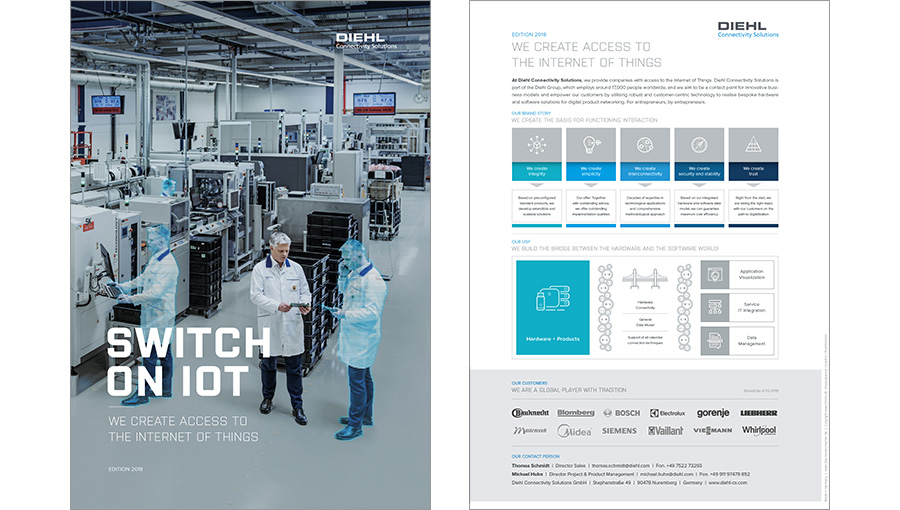This screenshot has height=510, width=900.
Task: Click the security and stability compass icon
Action: 699,143
